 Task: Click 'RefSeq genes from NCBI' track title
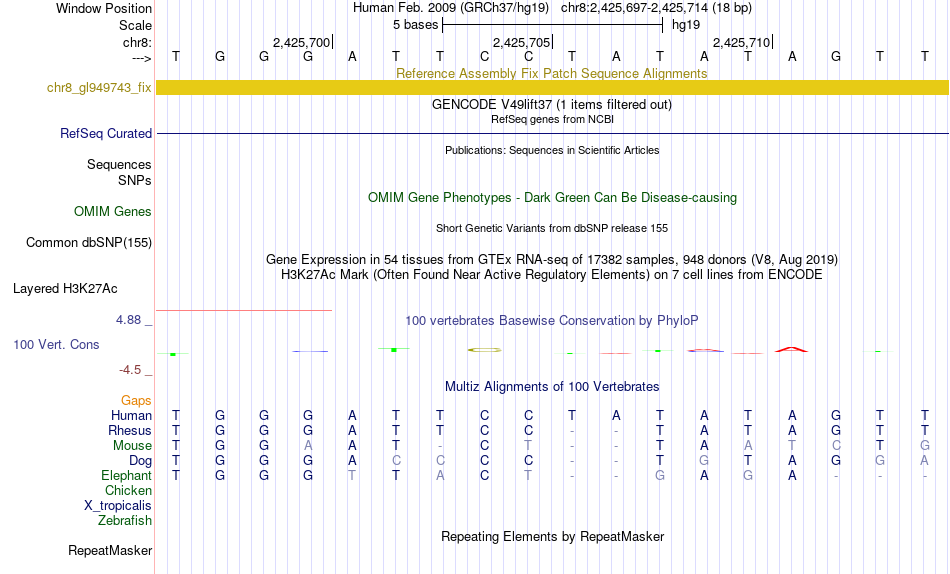coord(552,119)
